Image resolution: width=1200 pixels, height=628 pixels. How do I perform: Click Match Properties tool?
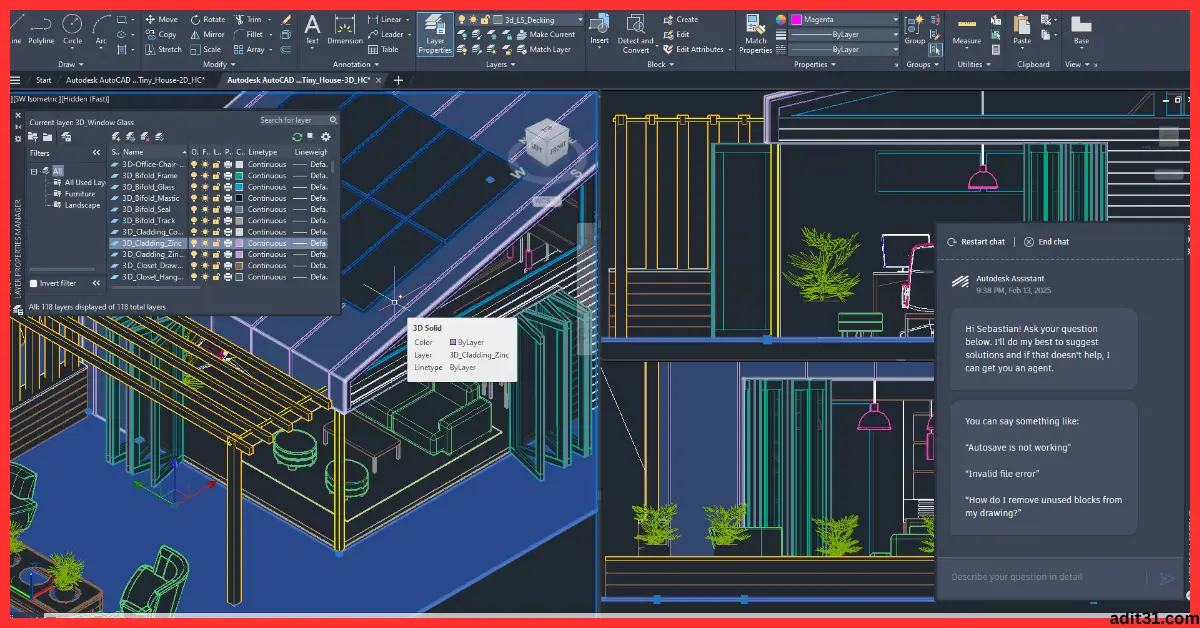756,33
